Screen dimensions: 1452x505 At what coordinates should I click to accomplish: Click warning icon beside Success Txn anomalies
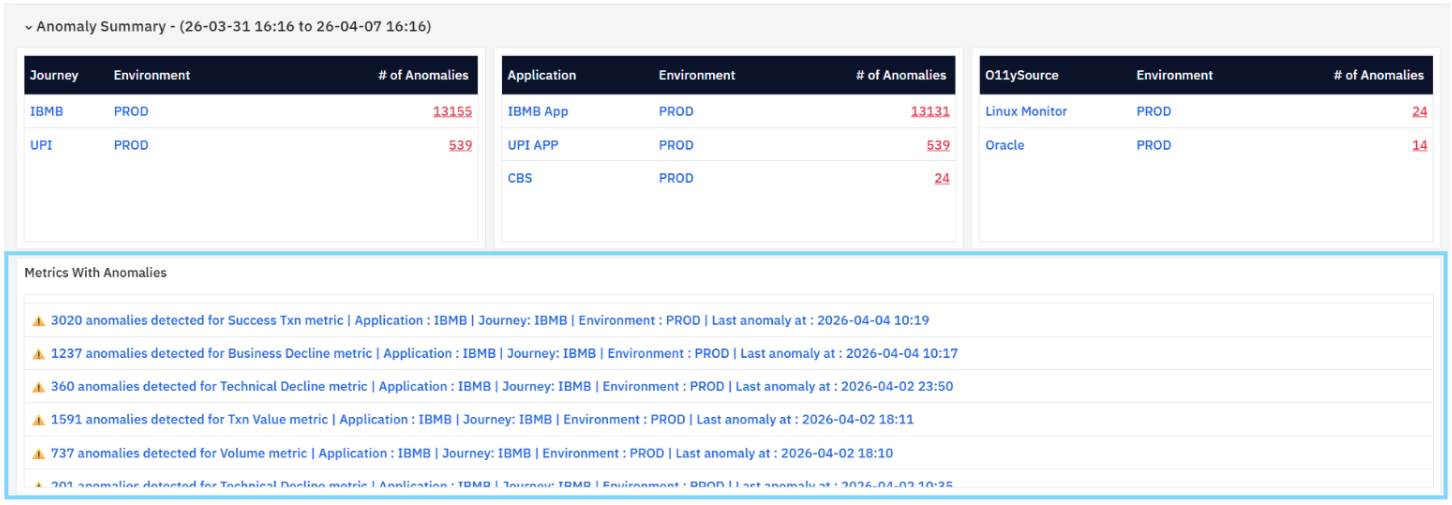pos(39,321)
